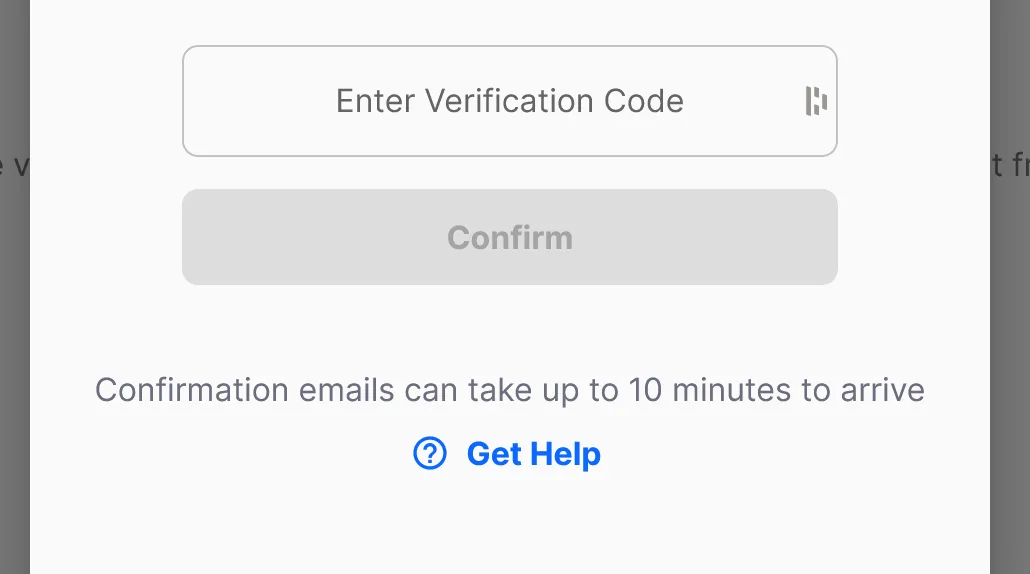The image size is (1030, 574).
Task: Click the word 'Confirmation' in the notice
Action: coord(192,390)
